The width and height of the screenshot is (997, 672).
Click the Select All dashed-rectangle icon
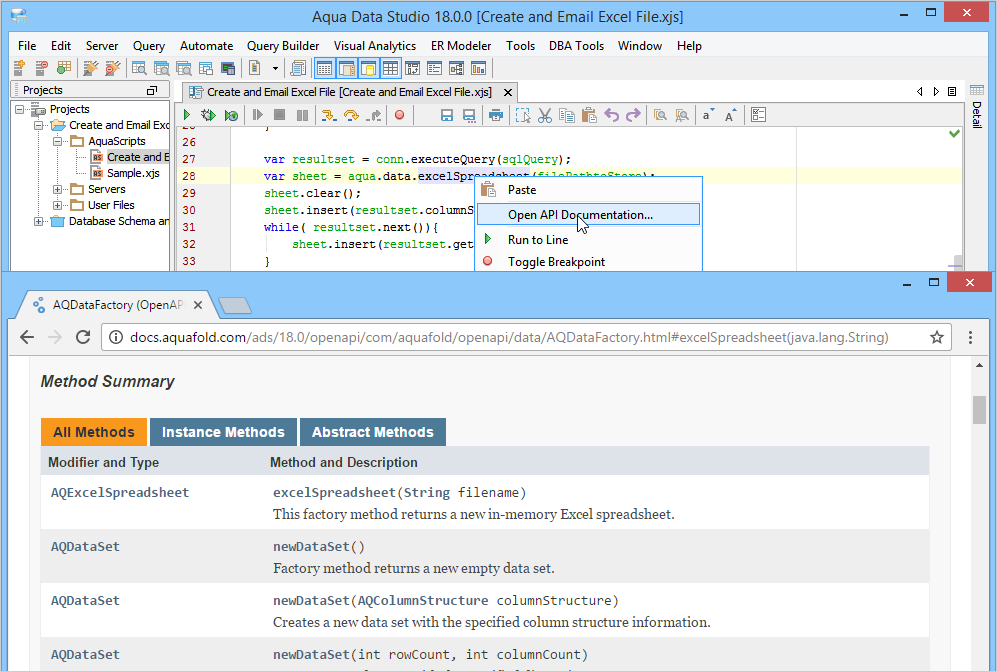click(523, 115)
